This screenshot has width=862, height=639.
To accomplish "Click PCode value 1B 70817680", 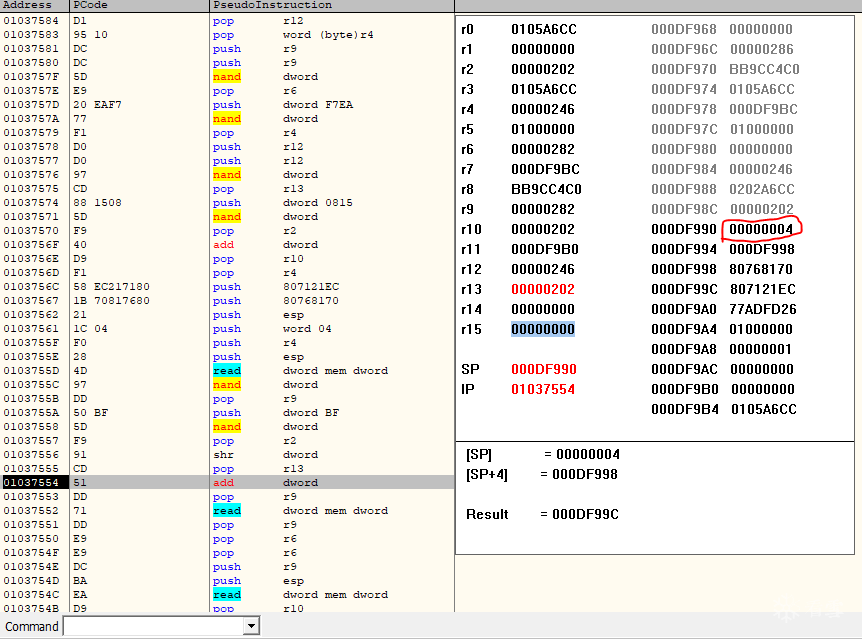I will pyautogui.click(x=112, y=300).
